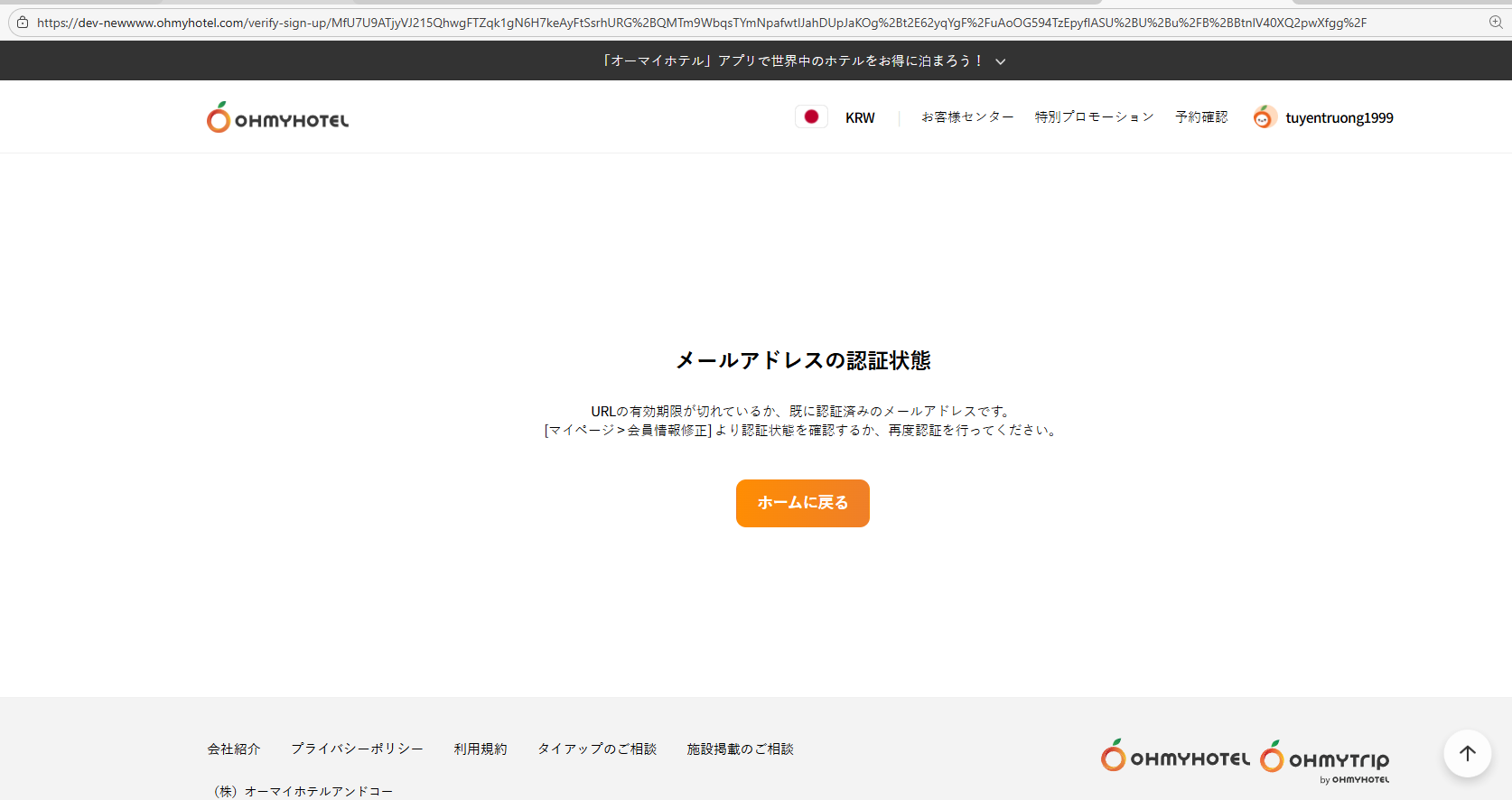
Task: Click the zoom magnifier icon in the address bar
Action: 1496,23
